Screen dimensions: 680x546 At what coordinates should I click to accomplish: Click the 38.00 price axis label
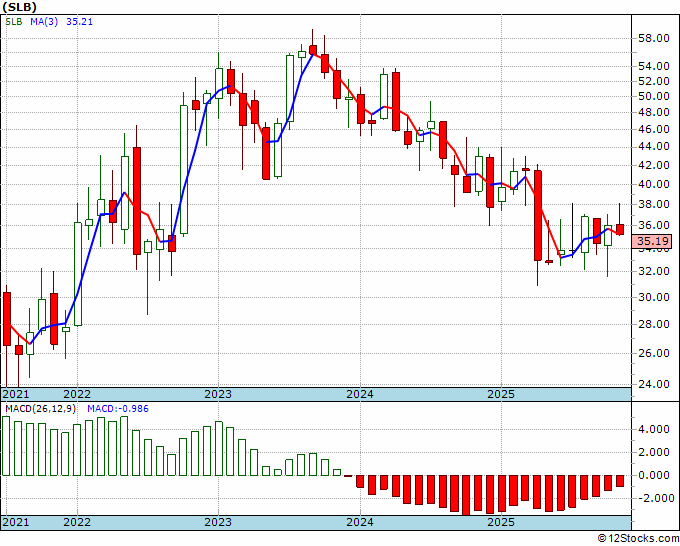tap(654, 204)
